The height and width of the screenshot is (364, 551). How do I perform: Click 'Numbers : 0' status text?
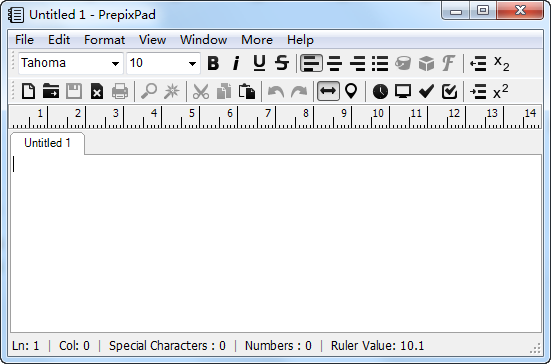tap(278, 346)
